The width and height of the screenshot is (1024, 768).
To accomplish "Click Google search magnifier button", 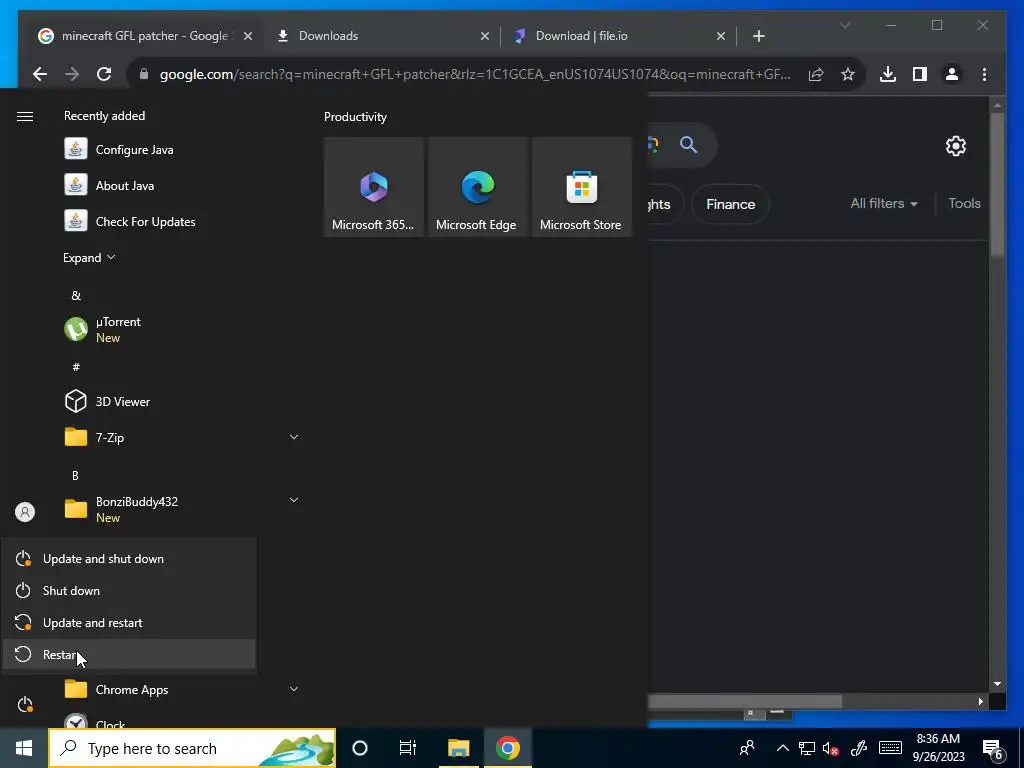I will click(x=689, y=144).
